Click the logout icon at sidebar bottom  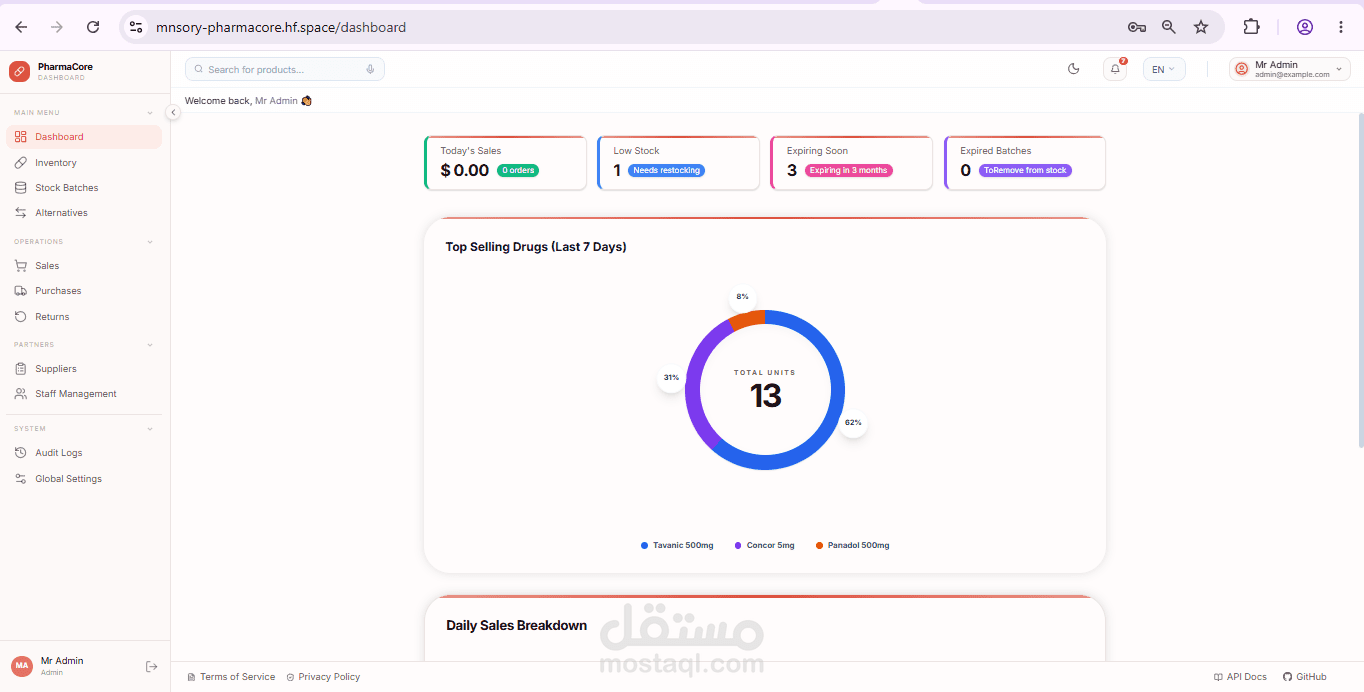pyautogui.click(x=152, y=666)
